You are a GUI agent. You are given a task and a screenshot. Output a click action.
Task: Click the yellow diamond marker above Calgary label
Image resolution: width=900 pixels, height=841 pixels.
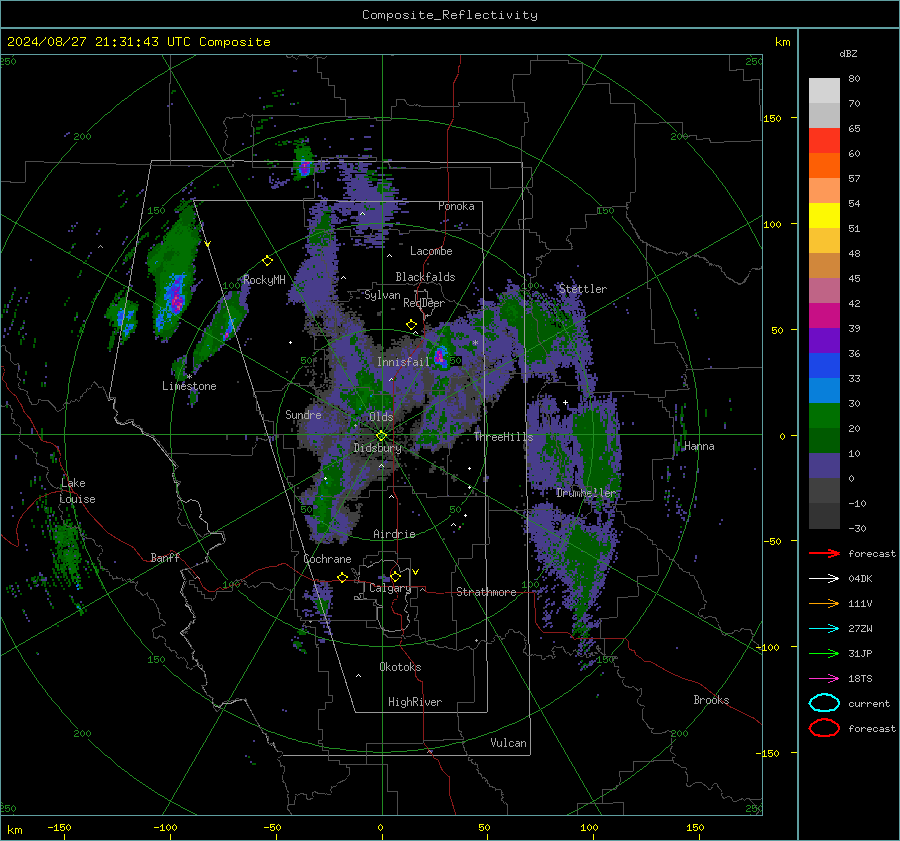coord(395,576)
